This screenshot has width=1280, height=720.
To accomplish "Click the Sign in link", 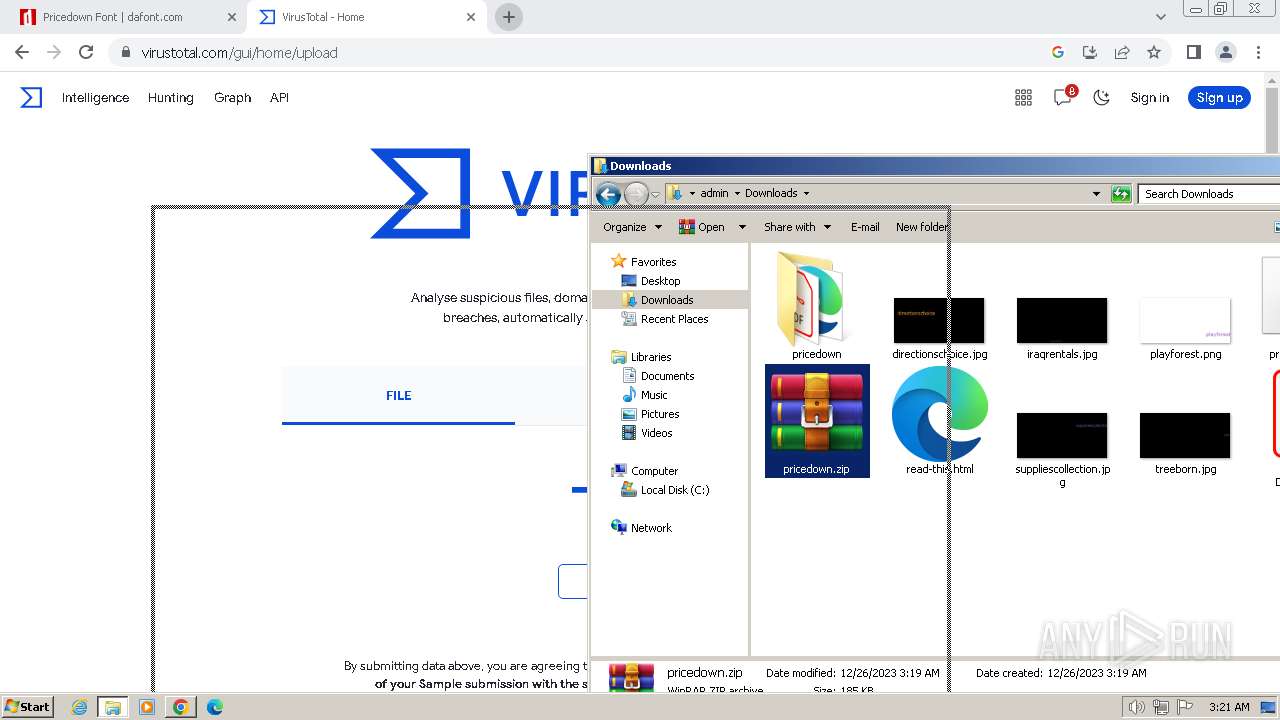I will coord(1149,97).
